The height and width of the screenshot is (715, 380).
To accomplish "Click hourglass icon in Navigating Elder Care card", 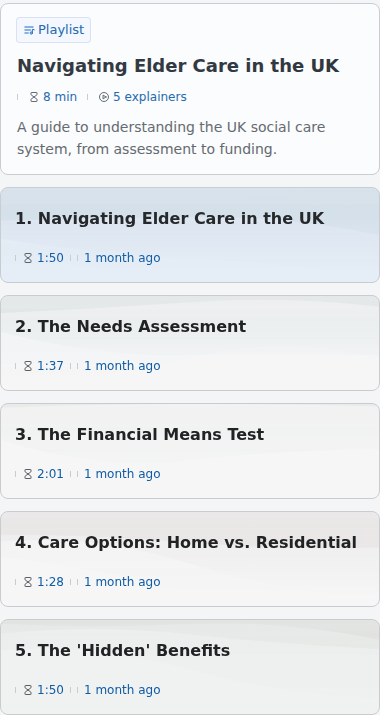I will [x=28, y=258].
